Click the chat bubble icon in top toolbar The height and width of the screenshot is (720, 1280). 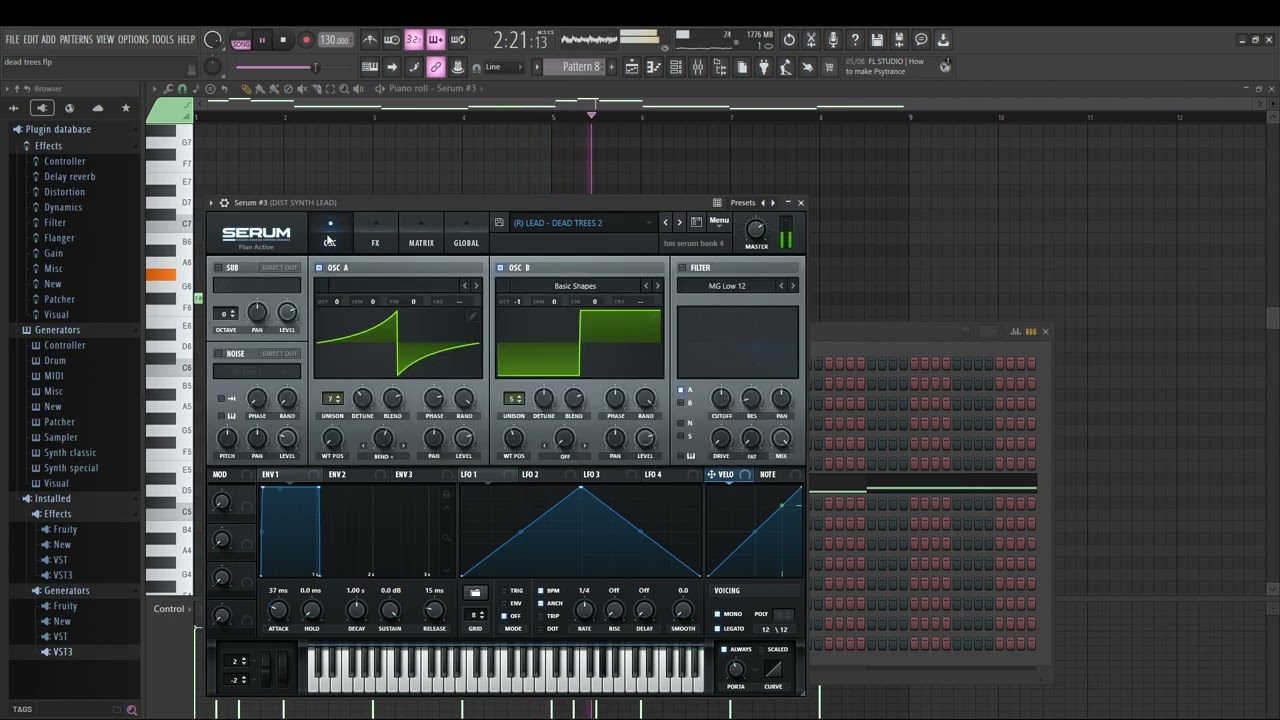click(921, 40)
